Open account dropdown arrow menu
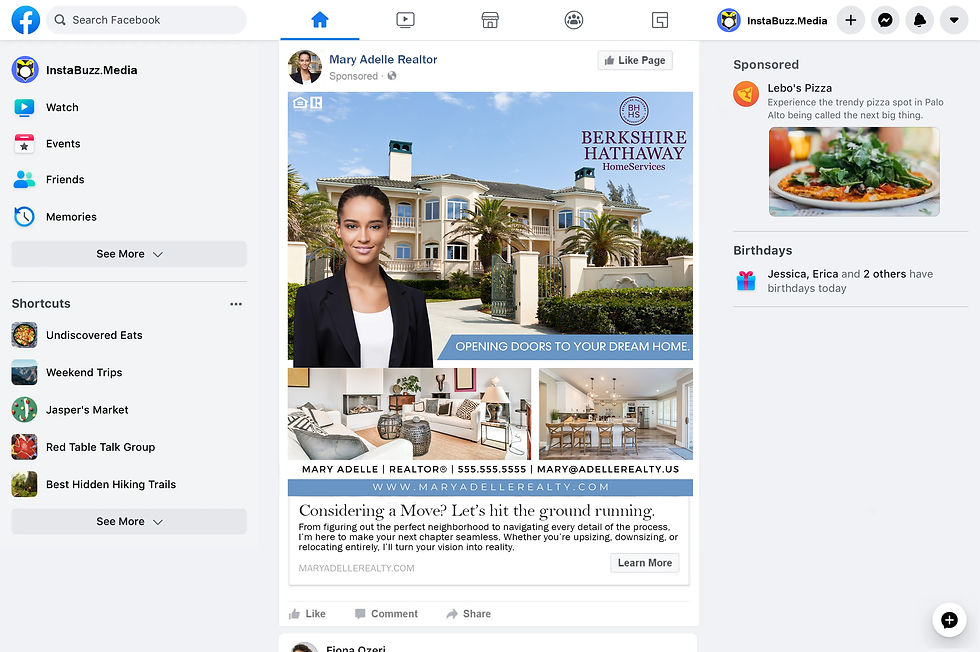 (954, 20)
